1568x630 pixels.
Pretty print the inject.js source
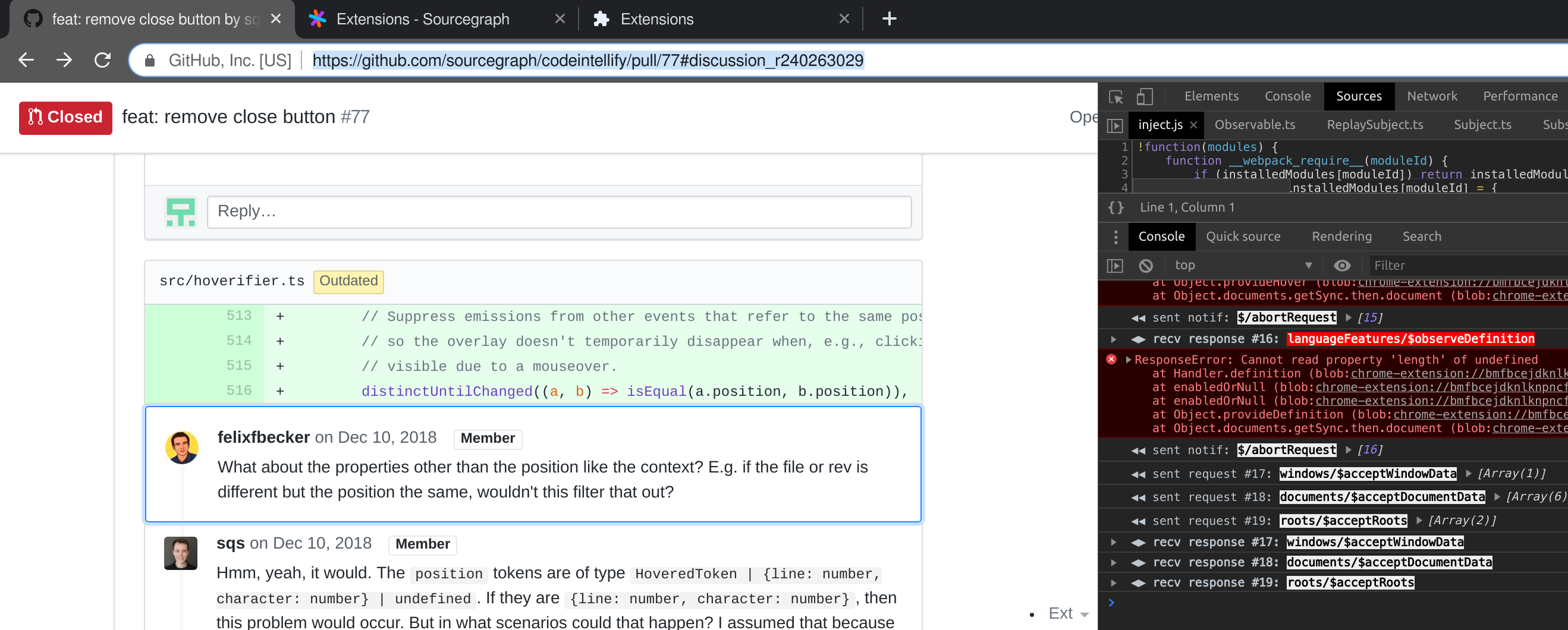pyautogui.click(x=1115, y=207)
